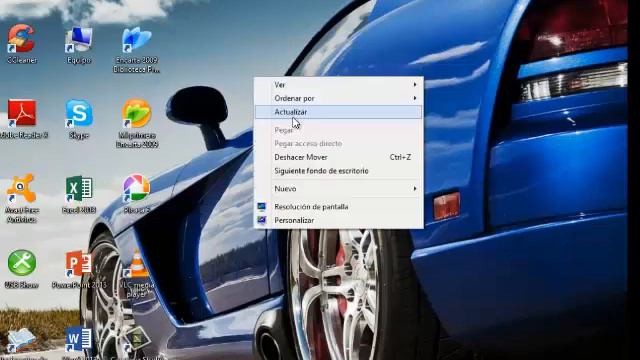Choose Siguiente fondo de escritorio

coord(338,171)
